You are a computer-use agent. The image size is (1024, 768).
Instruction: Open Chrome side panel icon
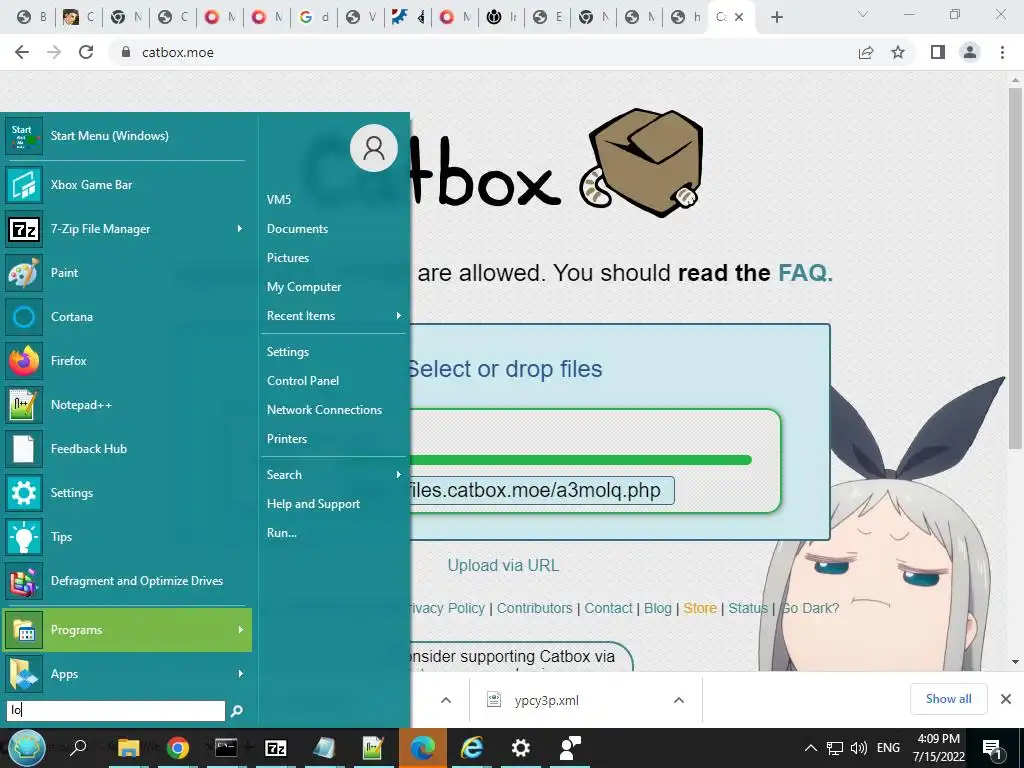938,52
